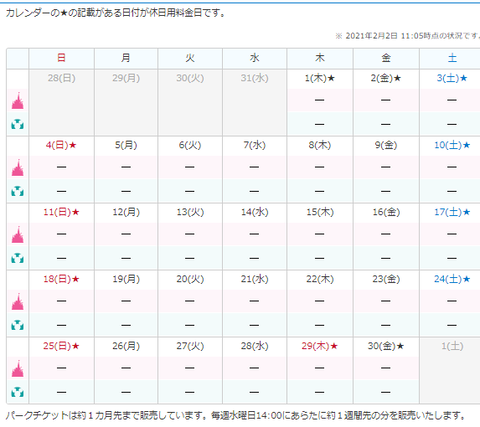480x427 pixels.
Task: Click the date 28(水) in the last week
Action: click(254, 346)
